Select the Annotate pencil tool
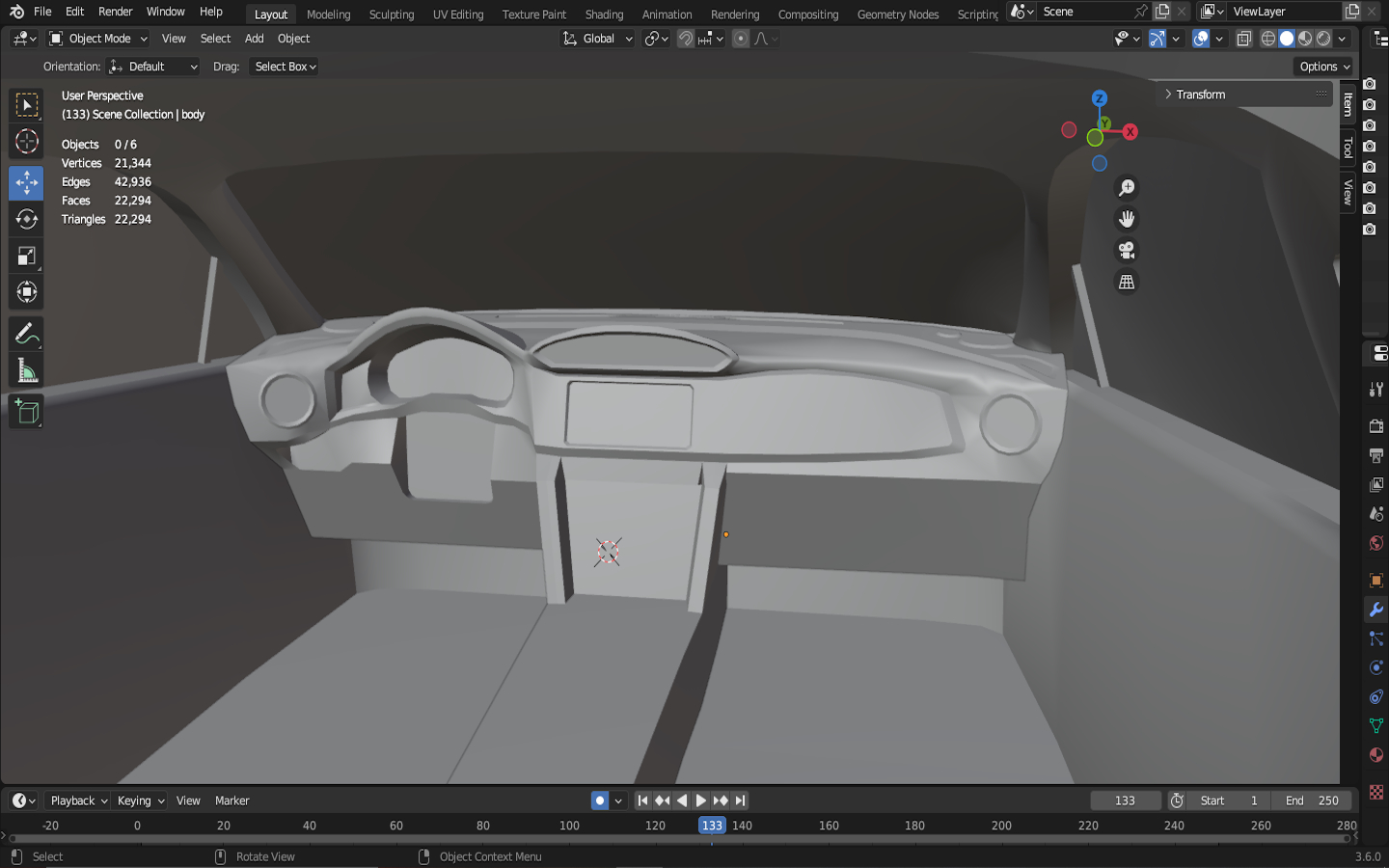 click(x=26, y=335)
